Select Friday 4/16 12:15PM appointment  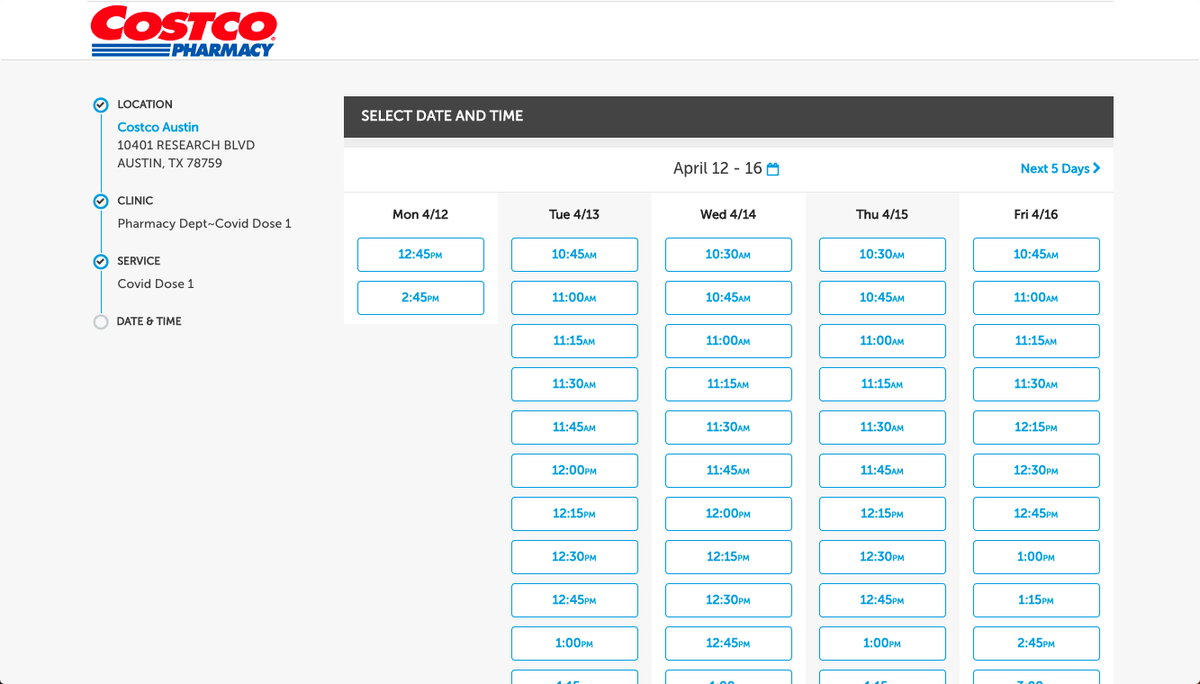[1036, 427]
